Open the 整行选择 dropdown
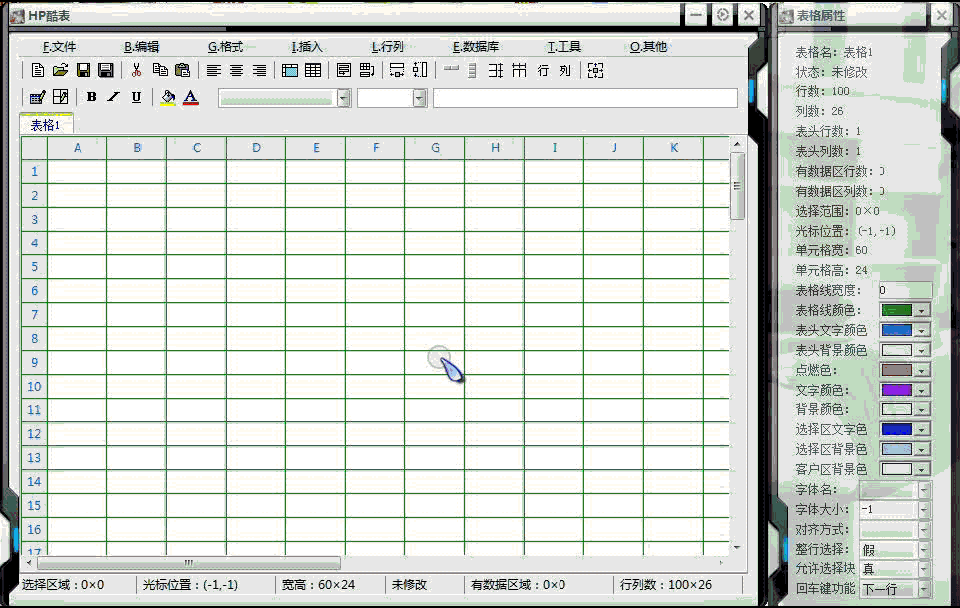 point(923,549)
